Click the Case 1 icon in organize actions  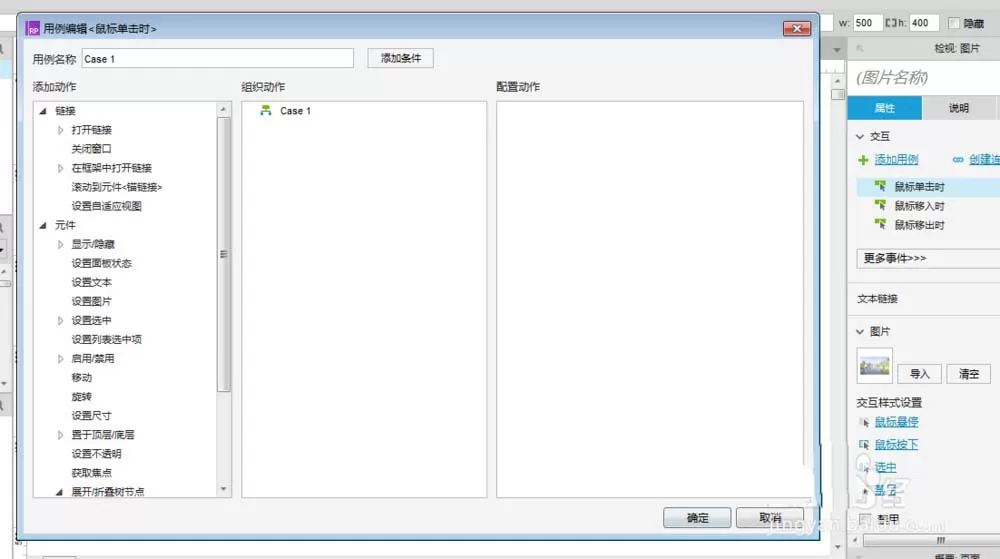(x=265, y=110)
